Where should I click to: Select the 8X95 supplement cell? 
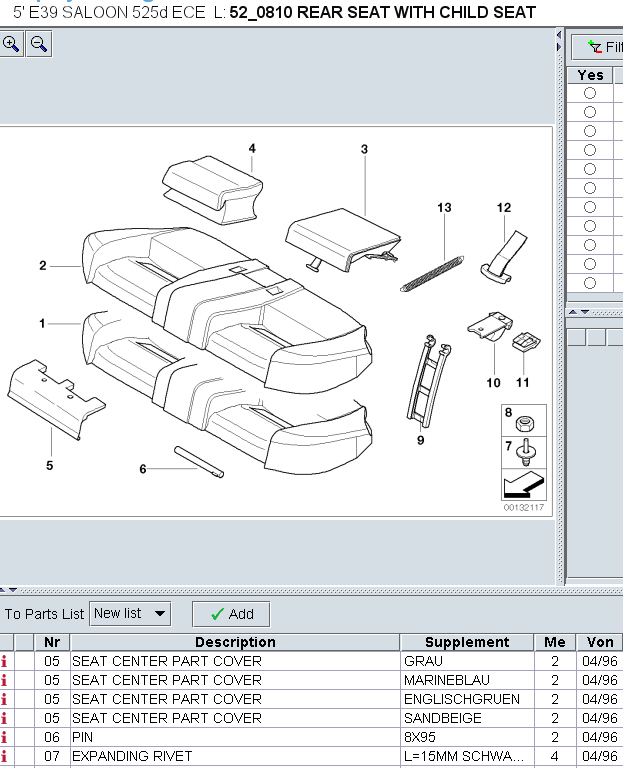[467, 737]
